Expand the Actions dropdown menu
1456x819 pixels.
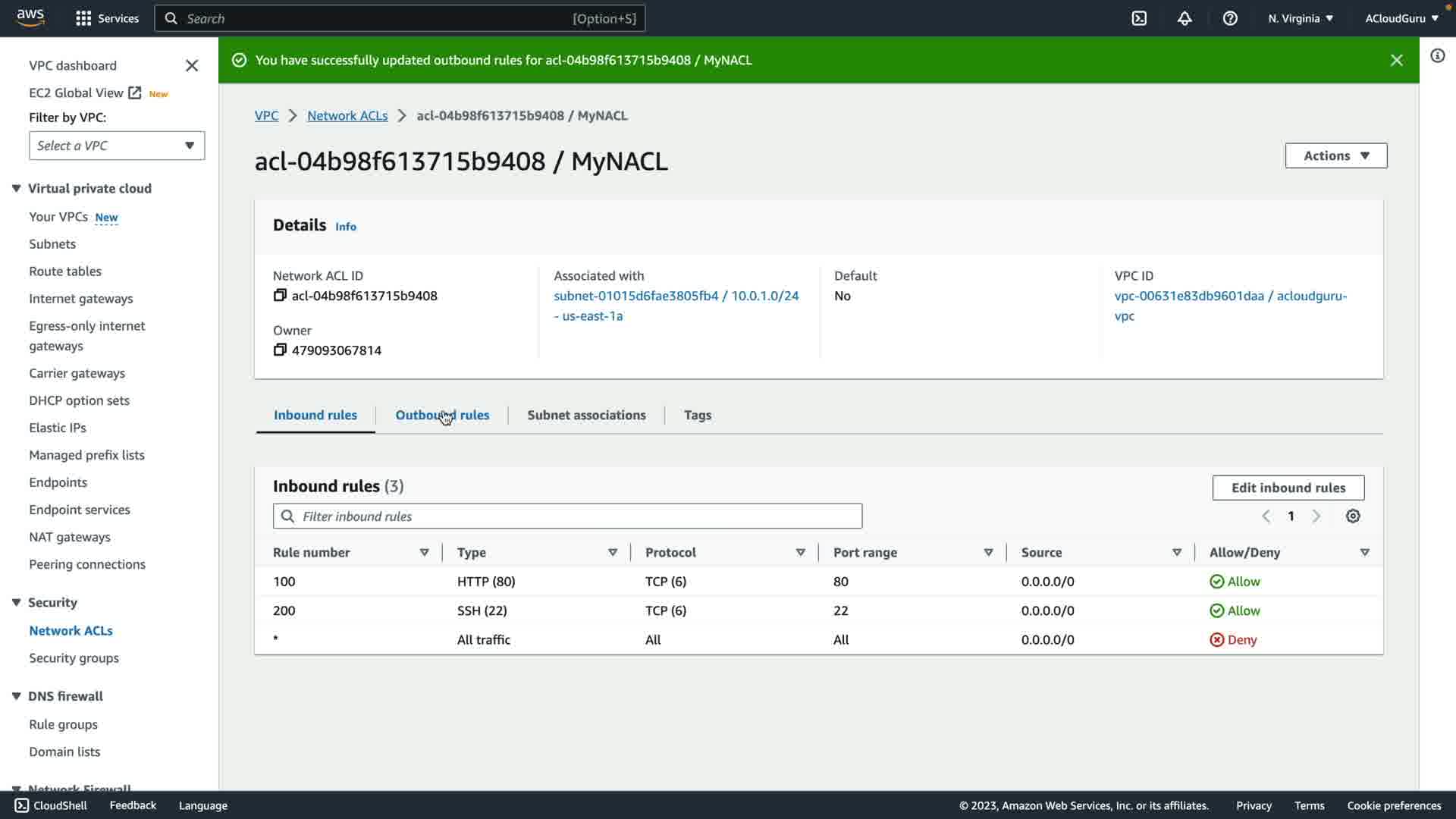tap(1335, 155)
